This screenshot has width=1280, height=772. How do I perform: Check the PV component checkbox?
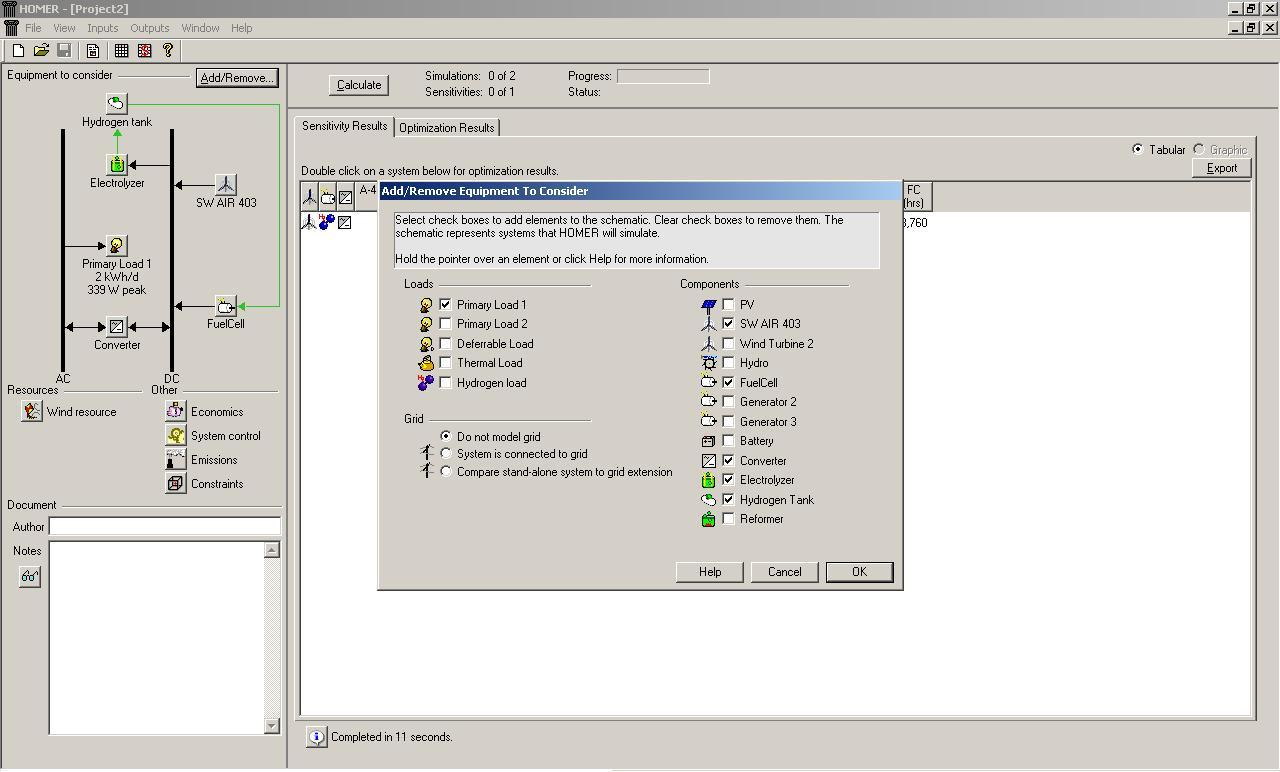729,305
